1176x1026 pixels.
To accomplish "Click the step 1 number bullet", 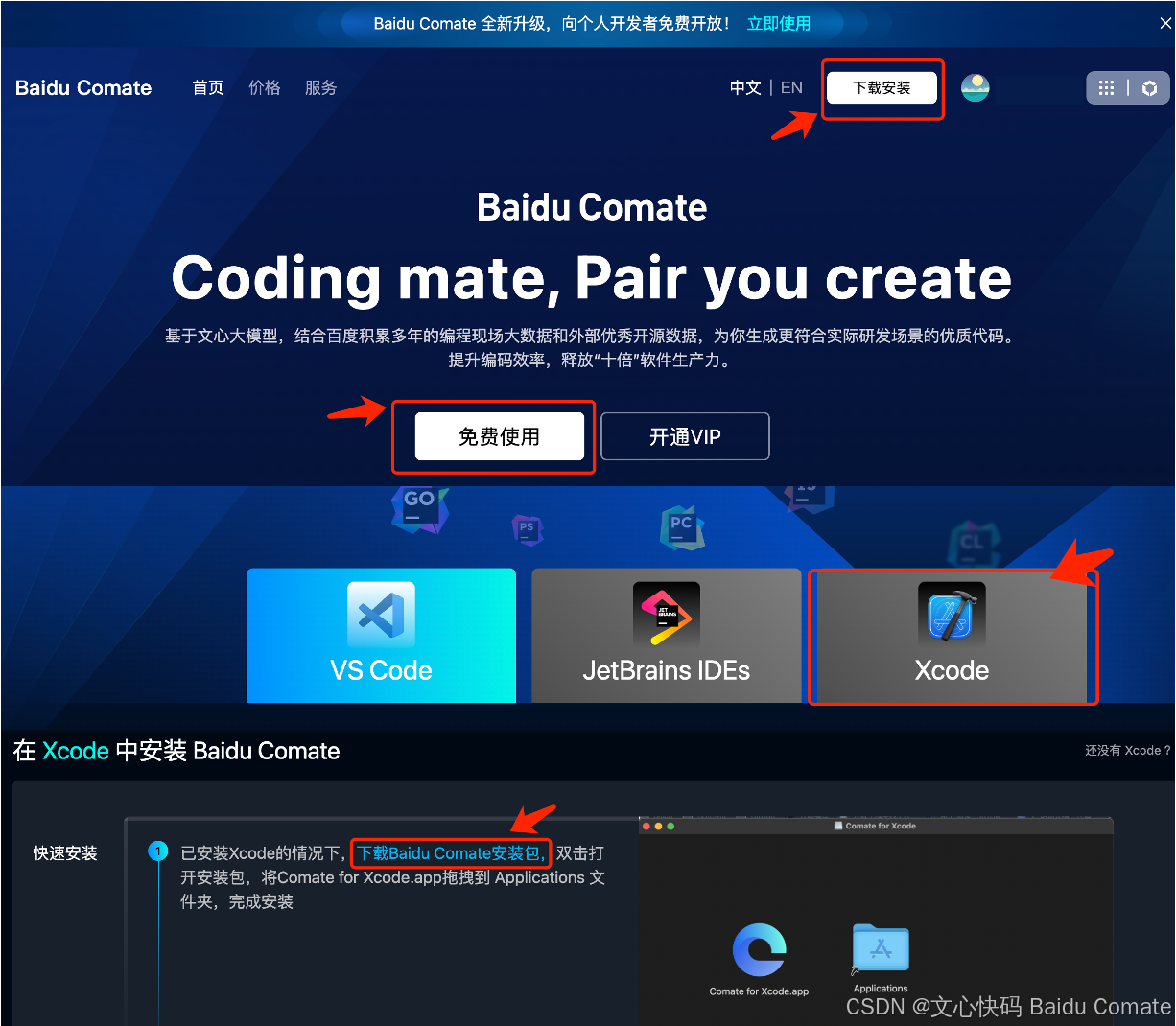I will tap(158, 851).
